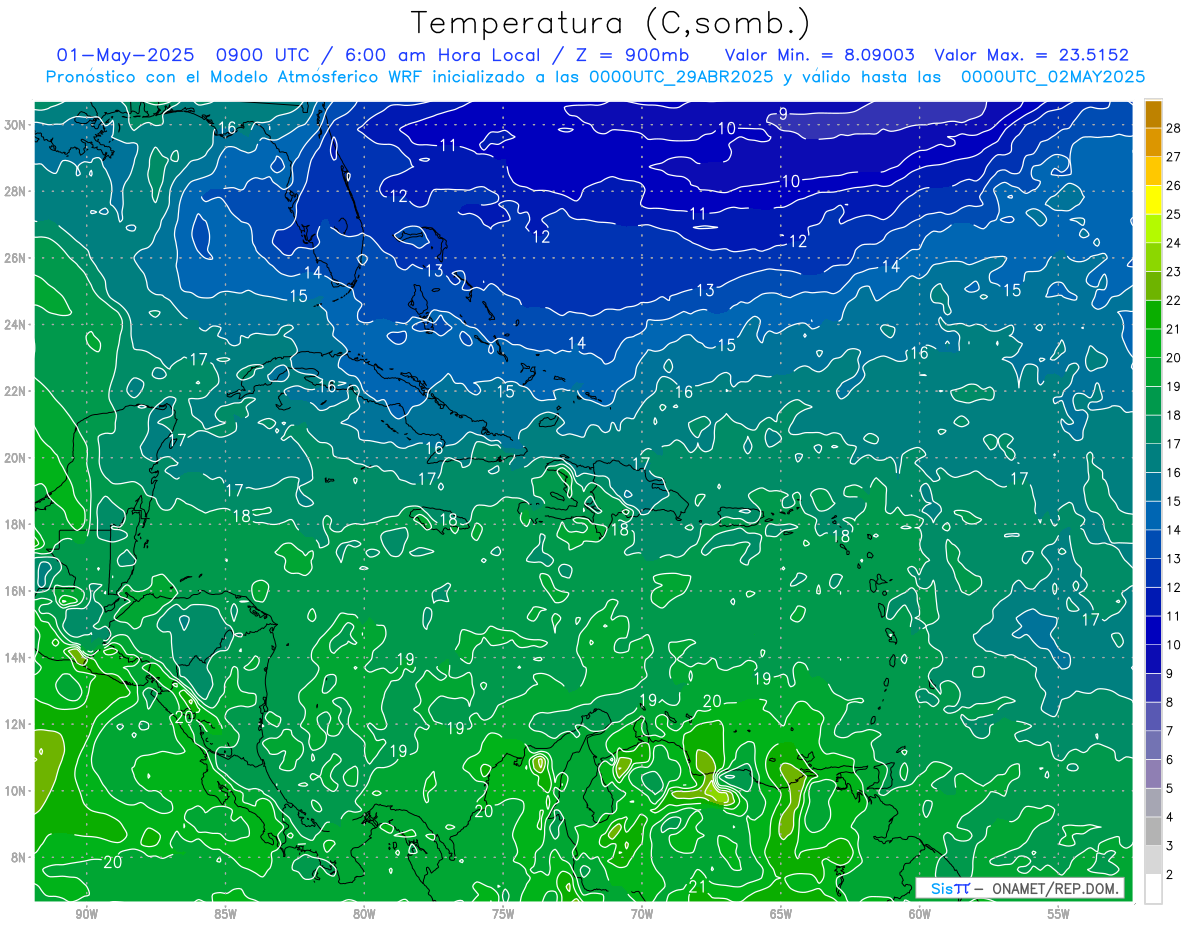Click the "8N" latitude axis label
The height and width of the screenshot is (927, 1200).
(x=20, y=857)
